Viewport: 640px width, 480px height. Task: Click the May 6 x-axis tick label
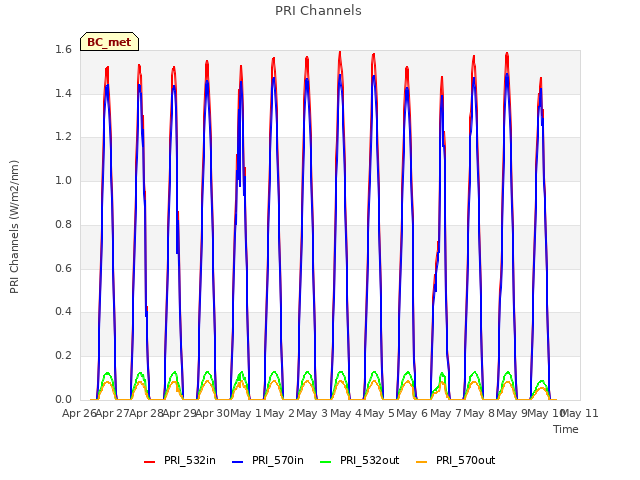(x=413, y=413)
